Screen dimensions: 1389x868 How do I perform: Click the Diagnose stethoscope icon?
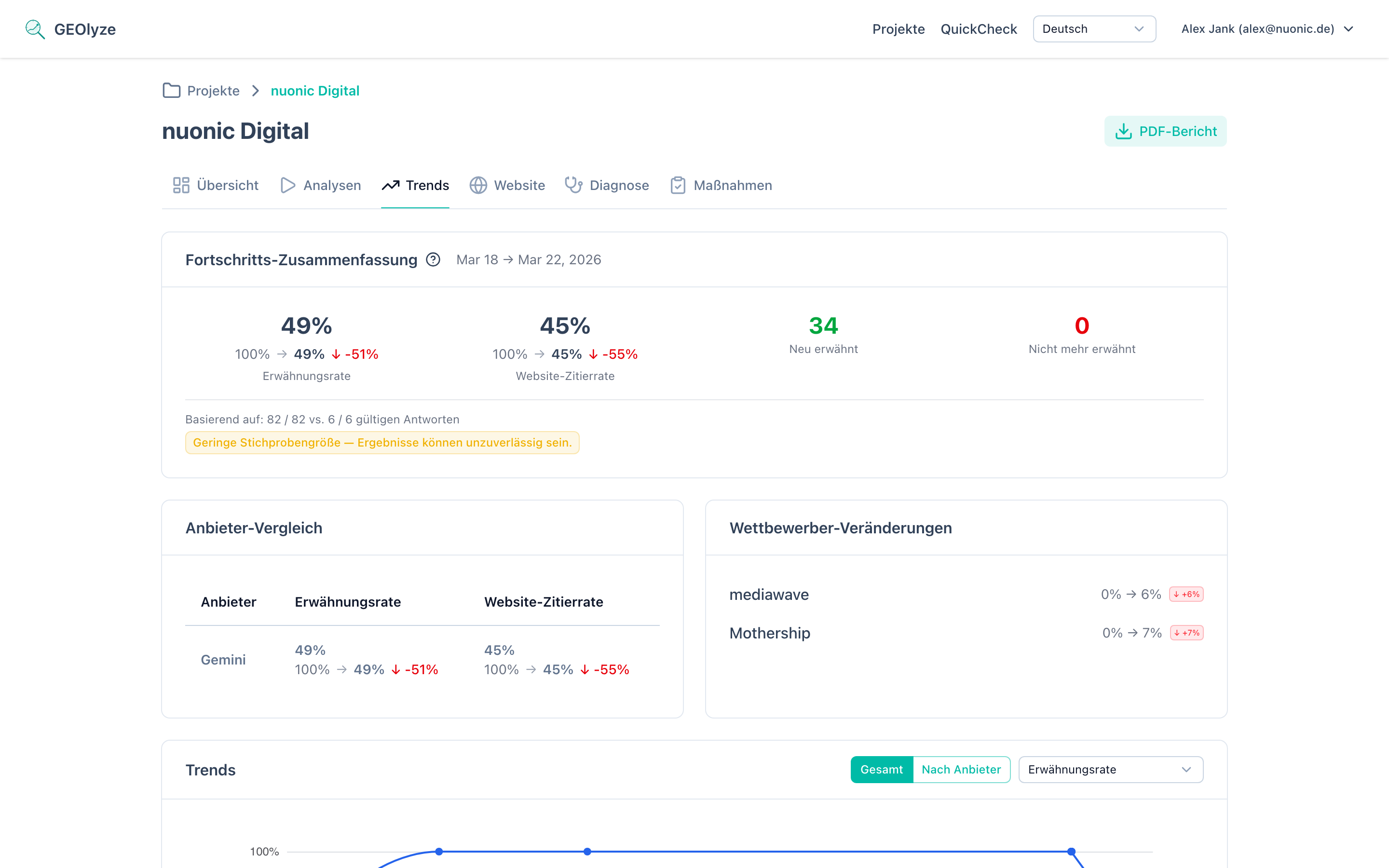click(x=573, y=186)
